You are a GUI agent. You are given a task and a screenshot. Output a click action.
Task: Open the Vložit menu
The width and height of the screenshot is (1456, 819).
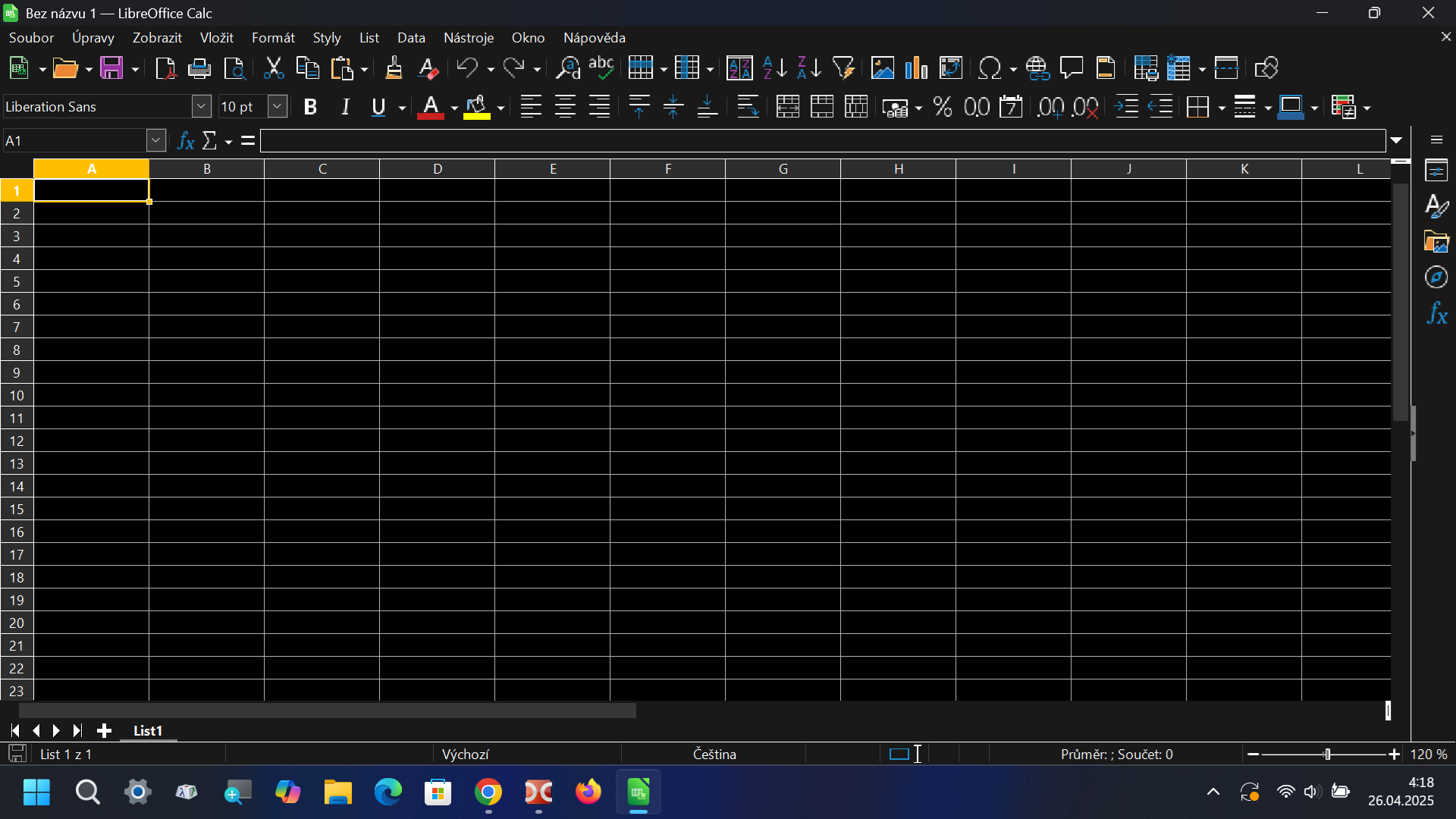(x=217, y=38)
